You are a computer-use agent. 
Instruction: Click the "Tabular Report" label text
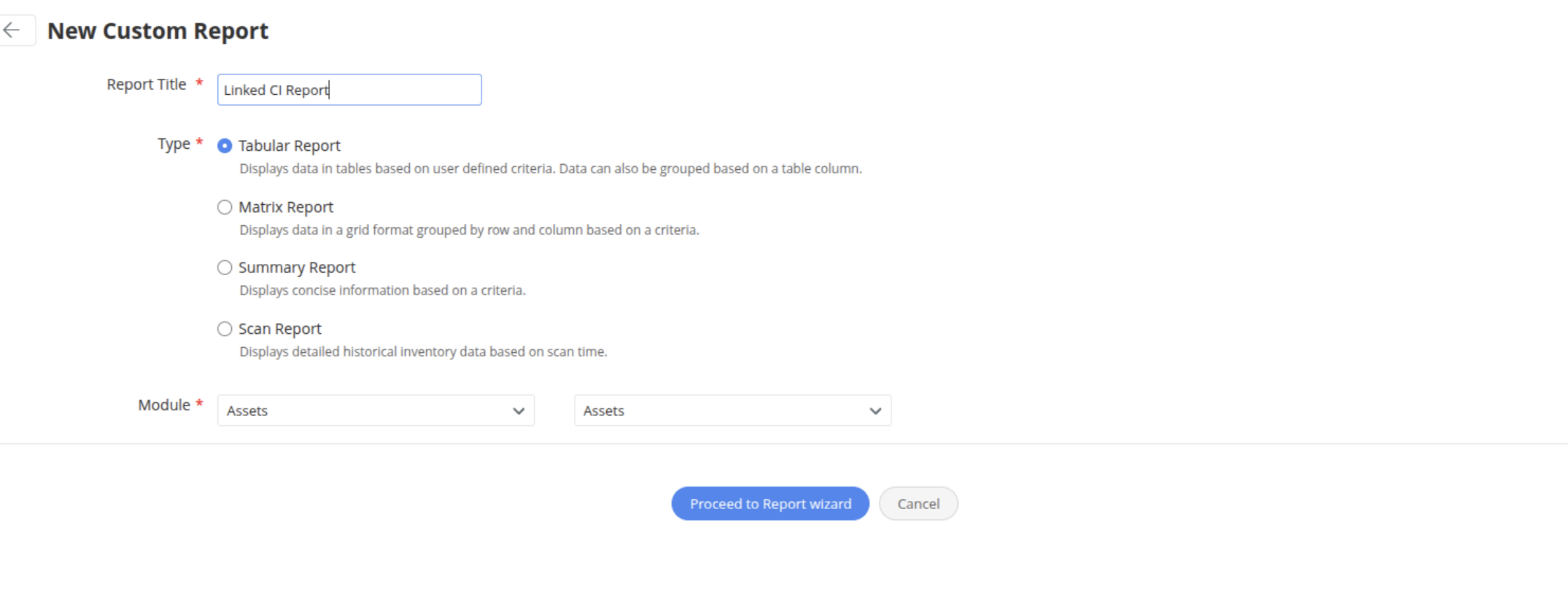tap(289, 146)
